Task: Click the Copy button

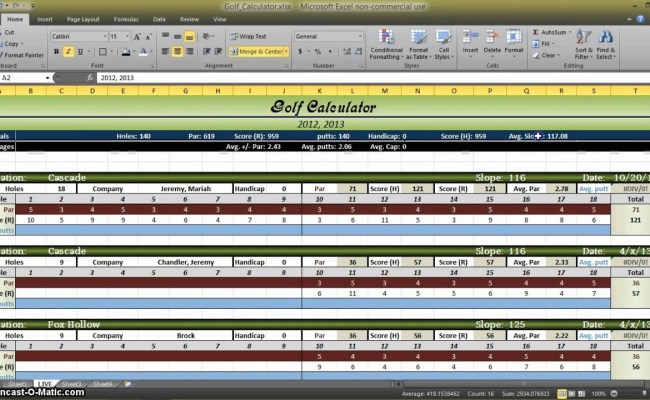Action: [x=9, y=44]
